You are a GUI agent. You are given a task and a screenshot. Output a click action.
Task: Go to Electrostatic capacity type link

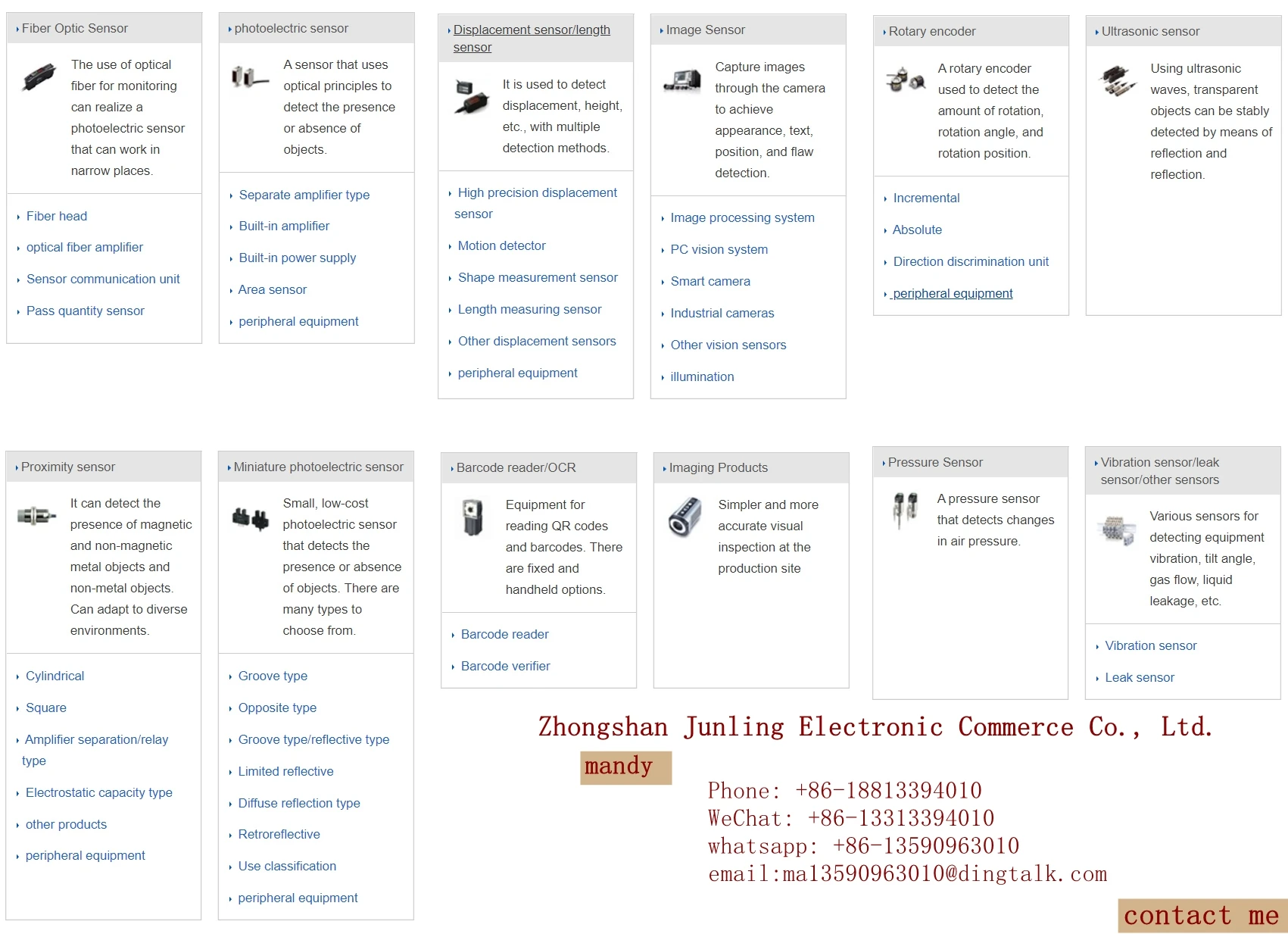click(x=99, y=792)
